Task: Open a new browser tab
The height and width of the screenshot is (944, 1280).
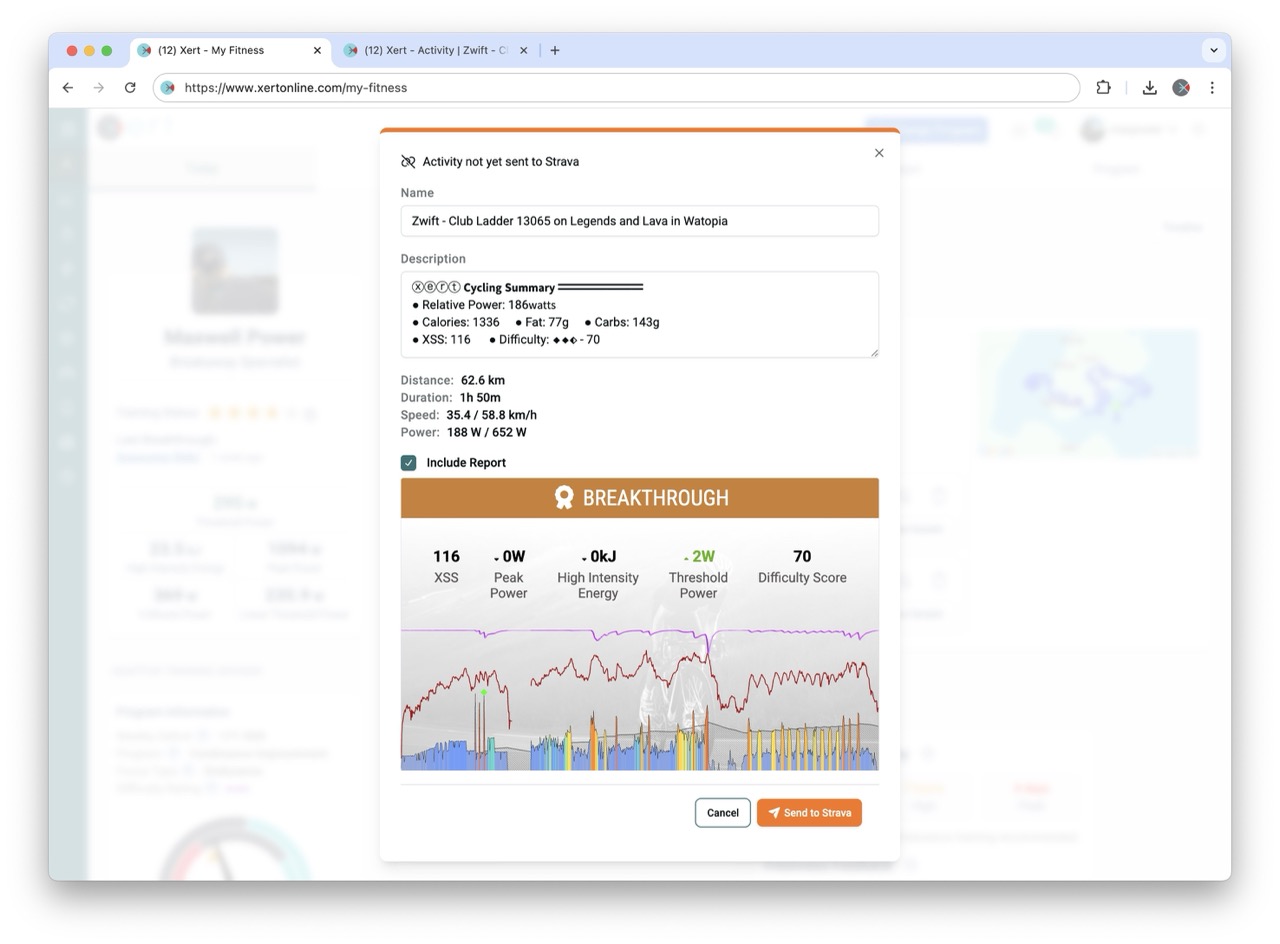Action: pos(555,50)
